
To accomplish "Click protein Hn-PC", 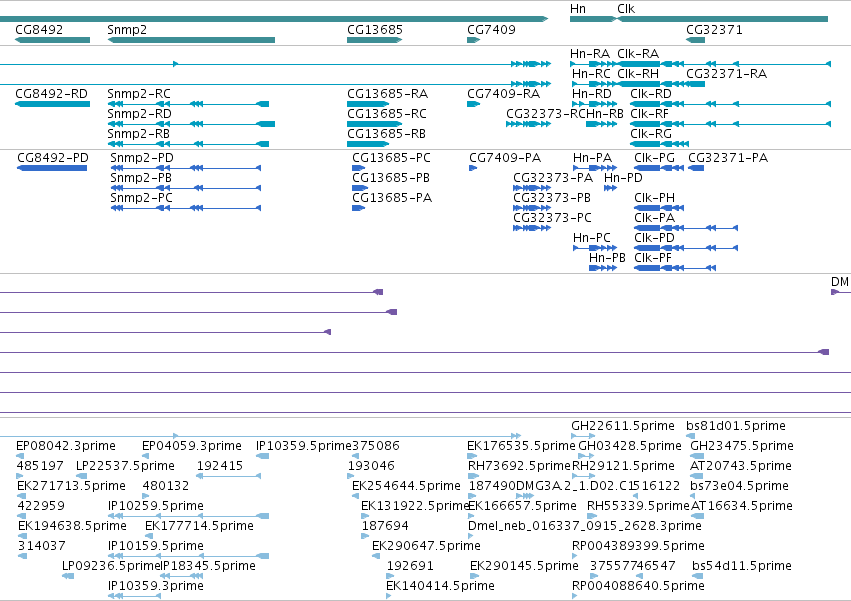I will click(x=592, y=238).
